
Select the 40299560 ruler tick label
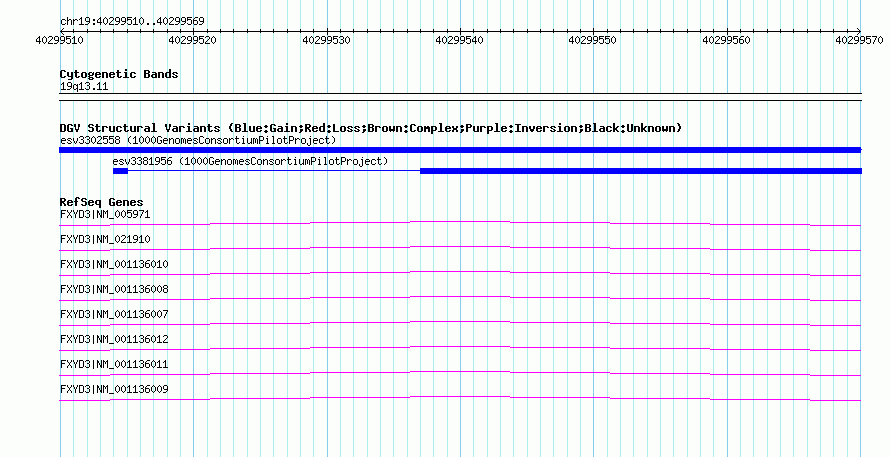tap(726, 40)
